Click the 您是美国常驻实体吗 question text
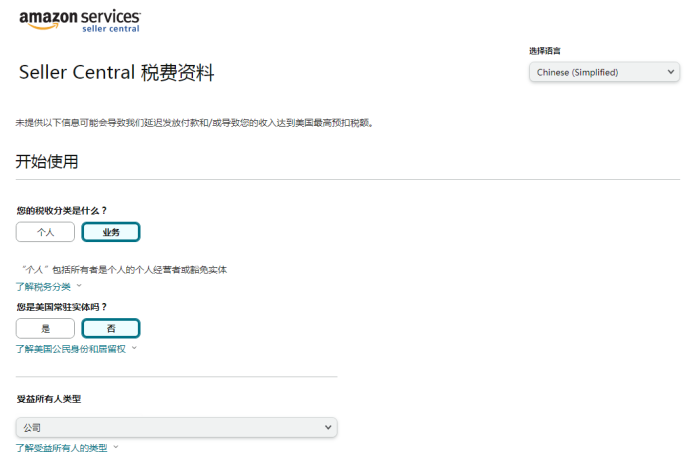The image size is (692, 472). 62,307
